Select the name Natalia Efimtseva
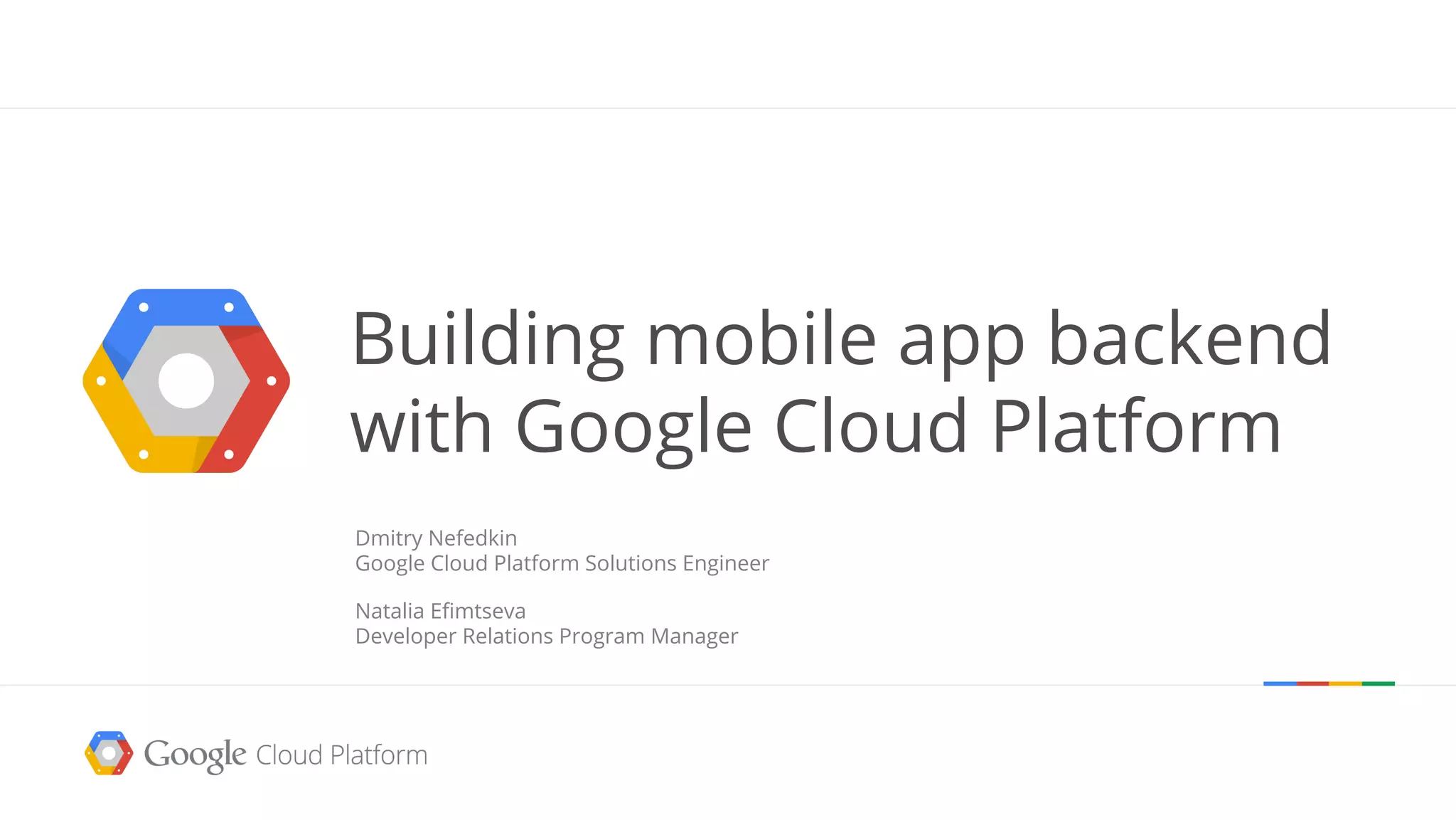Screen dimensions: 1456x820 [440, 611]
